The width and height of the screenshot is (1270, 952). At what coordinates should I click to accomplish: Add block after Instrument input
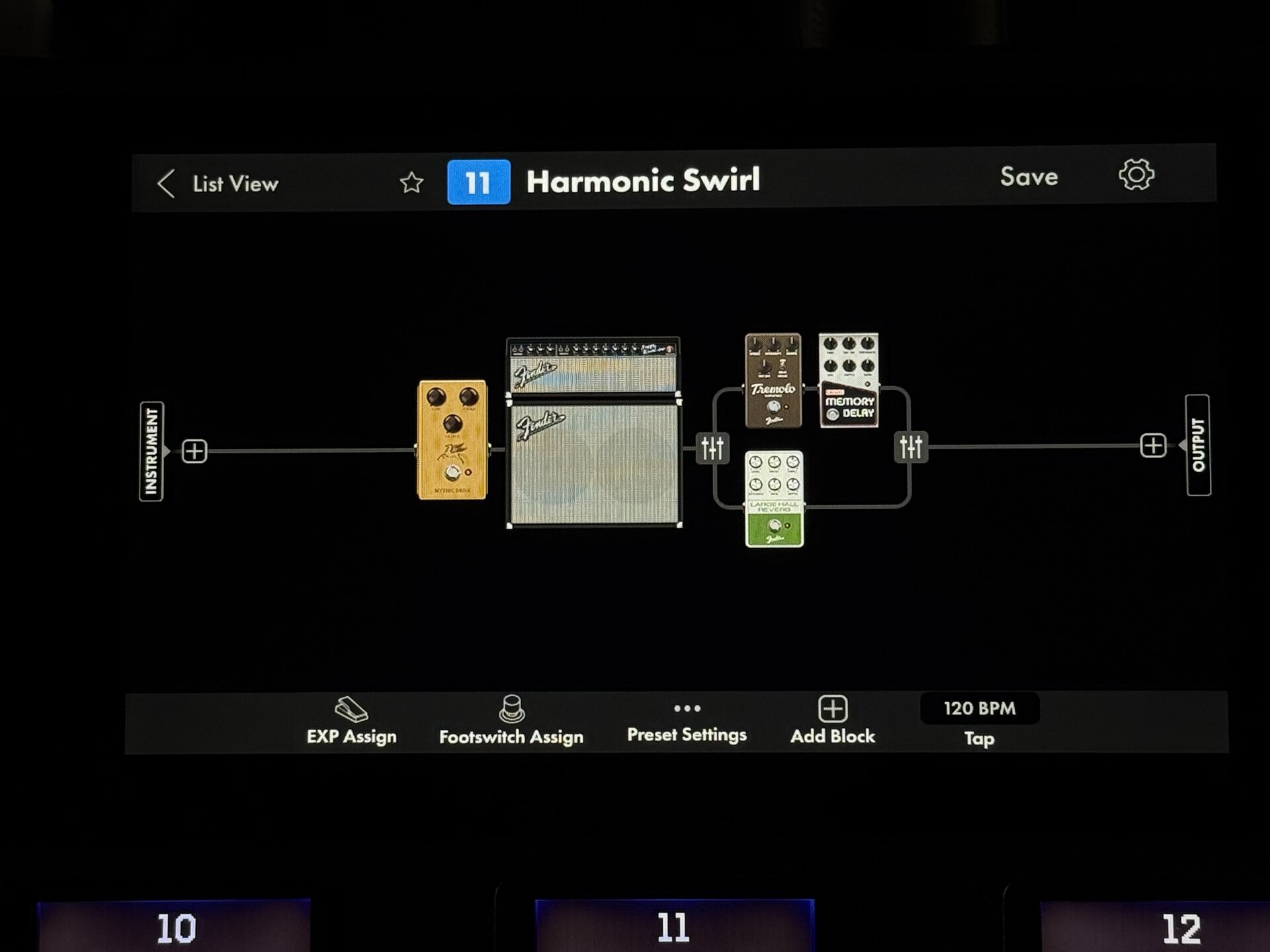(194, 452)
